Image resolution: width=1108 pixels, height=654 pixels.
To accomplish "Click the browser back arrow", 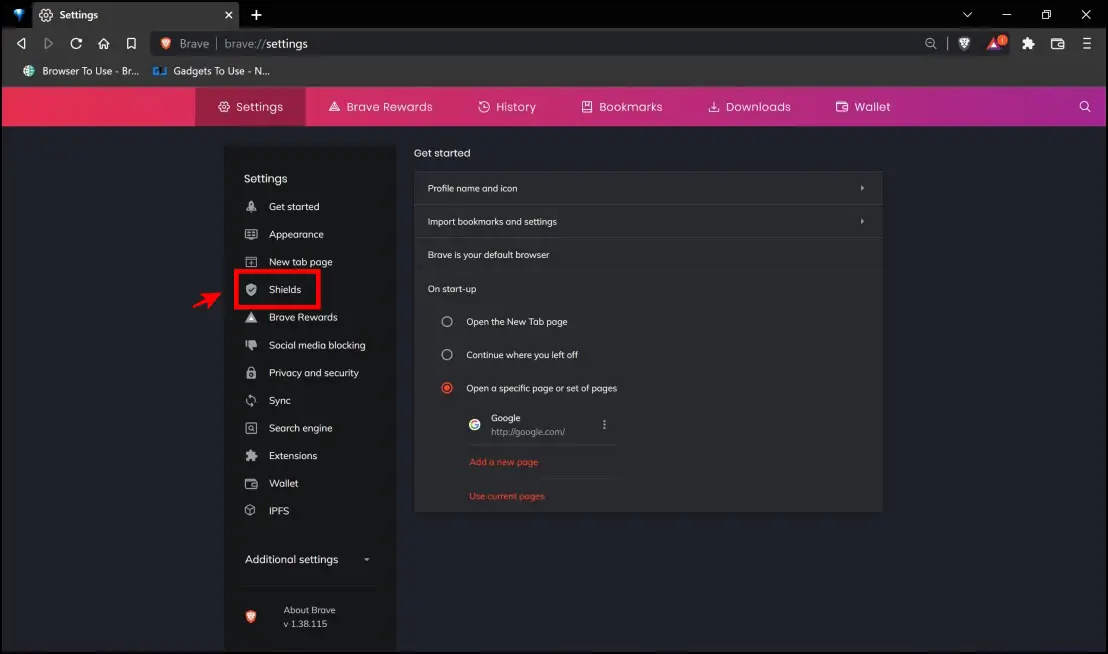I will (21, 44).
